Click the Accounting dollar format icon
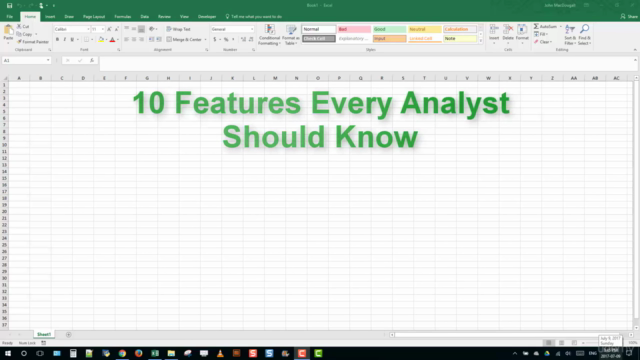This screenshot has height=360, width=640. (215, 40)
